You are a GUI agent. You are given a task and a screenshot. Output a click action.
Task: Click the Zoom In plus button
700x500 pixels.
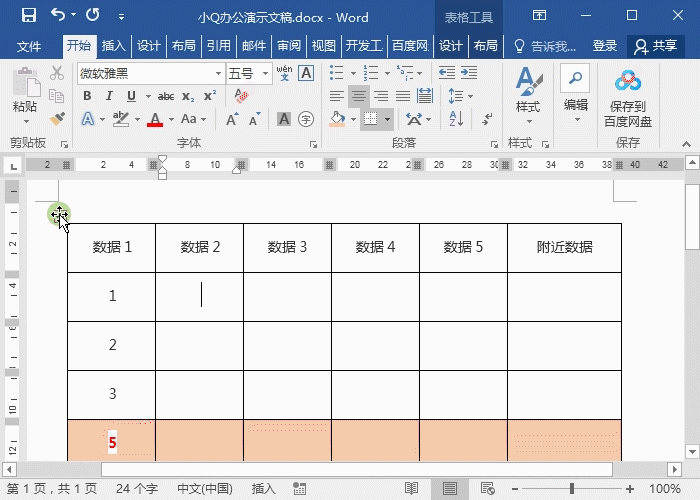[x=630, y=489]
